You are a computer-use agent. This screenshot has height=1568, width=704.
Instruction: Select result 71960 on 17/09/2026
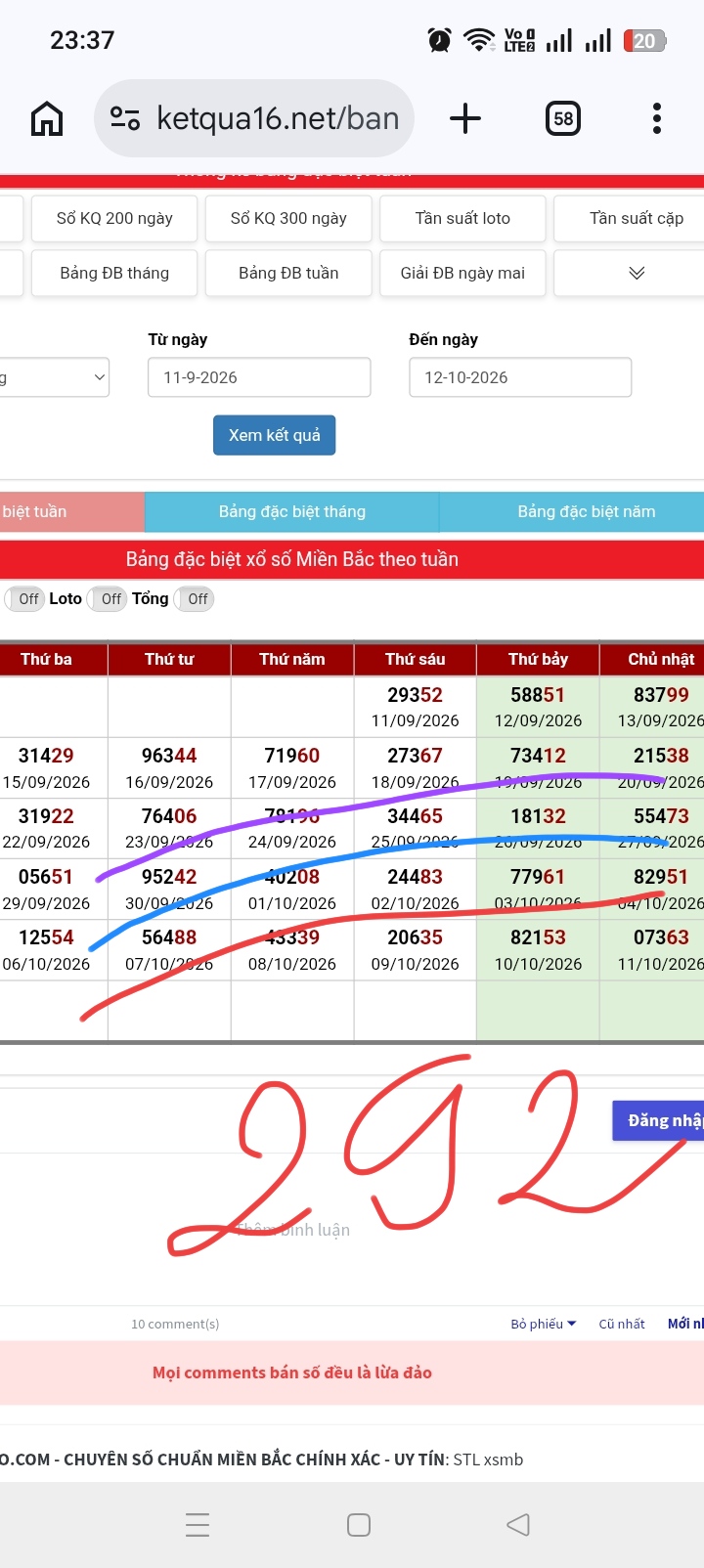click(292, 756)
